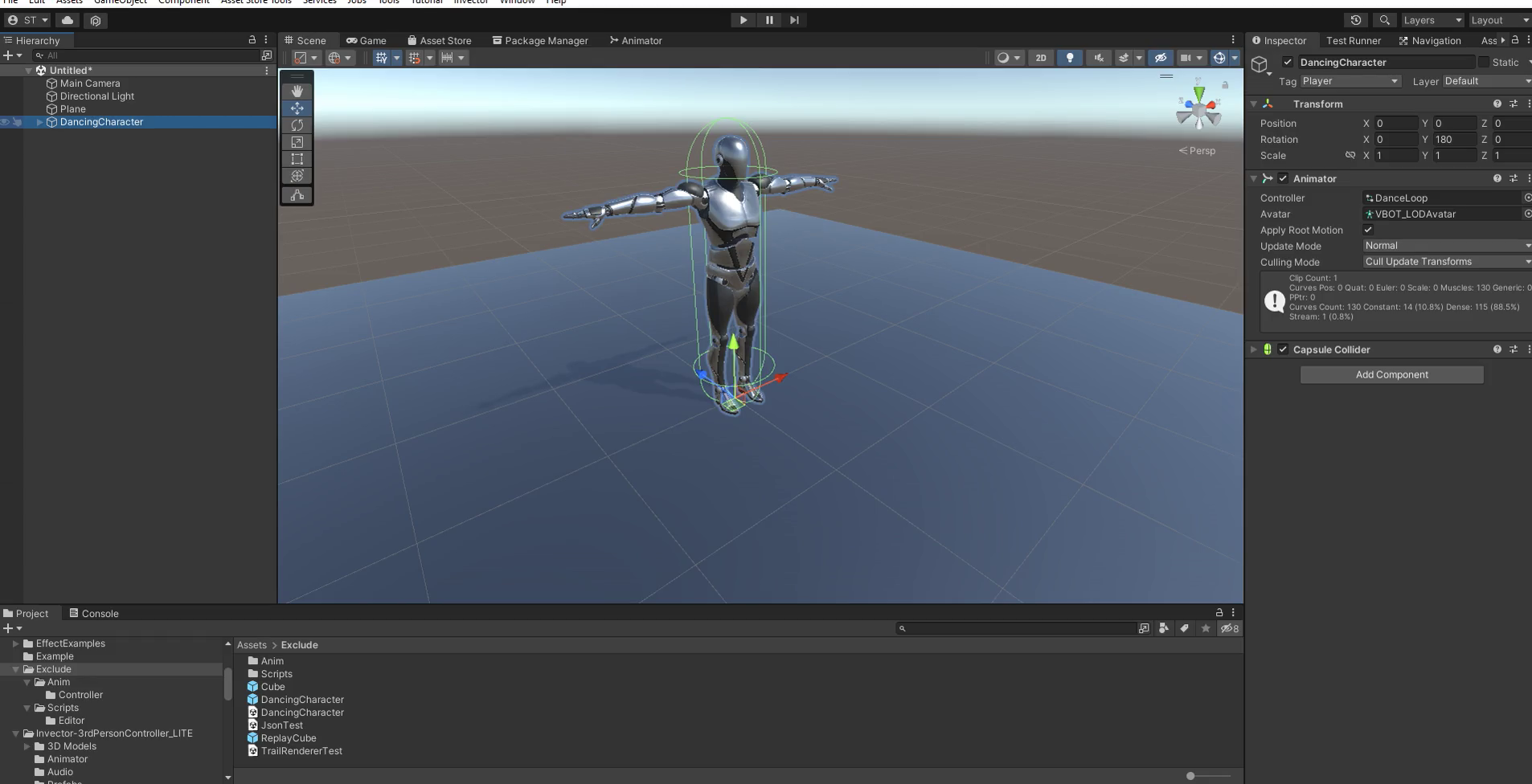This screenshot has height=784, width=1532.
Task: Toggle DancingCharacter active checkbox
Action: tap(1288, 62)
